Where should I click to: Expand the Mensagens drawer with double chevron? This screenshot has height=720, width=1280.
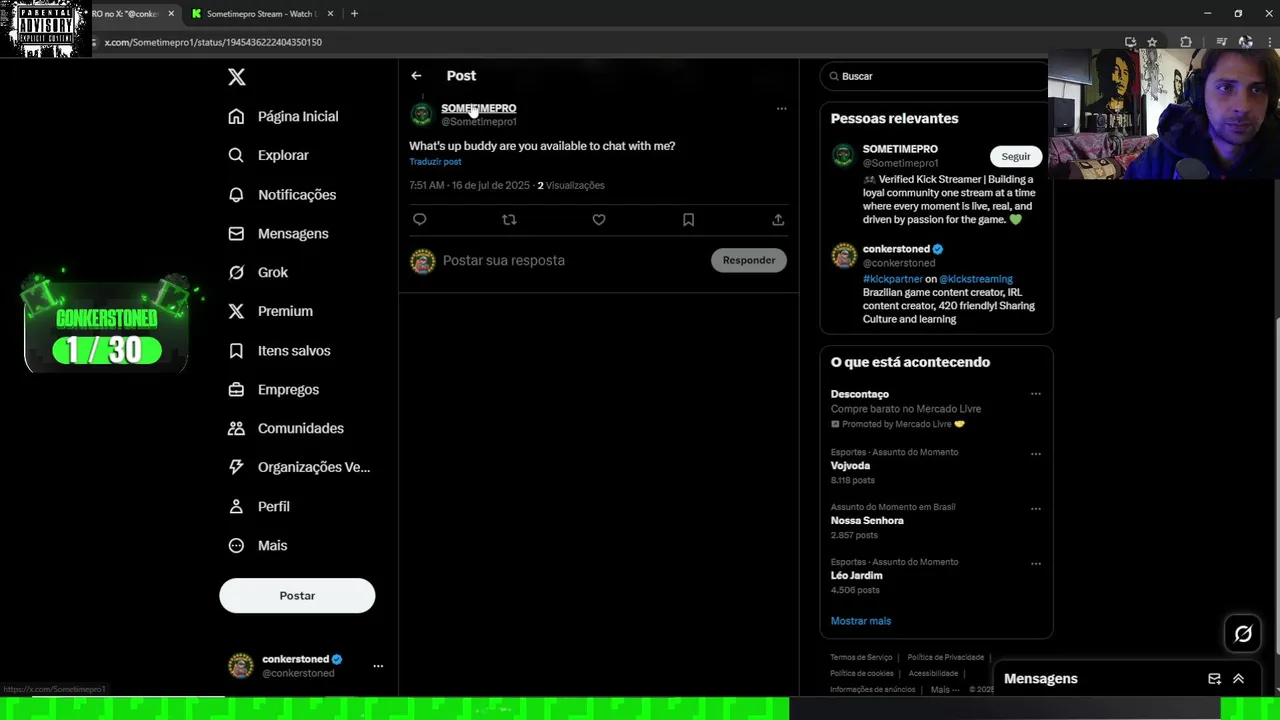click(x=1238, y=679)
